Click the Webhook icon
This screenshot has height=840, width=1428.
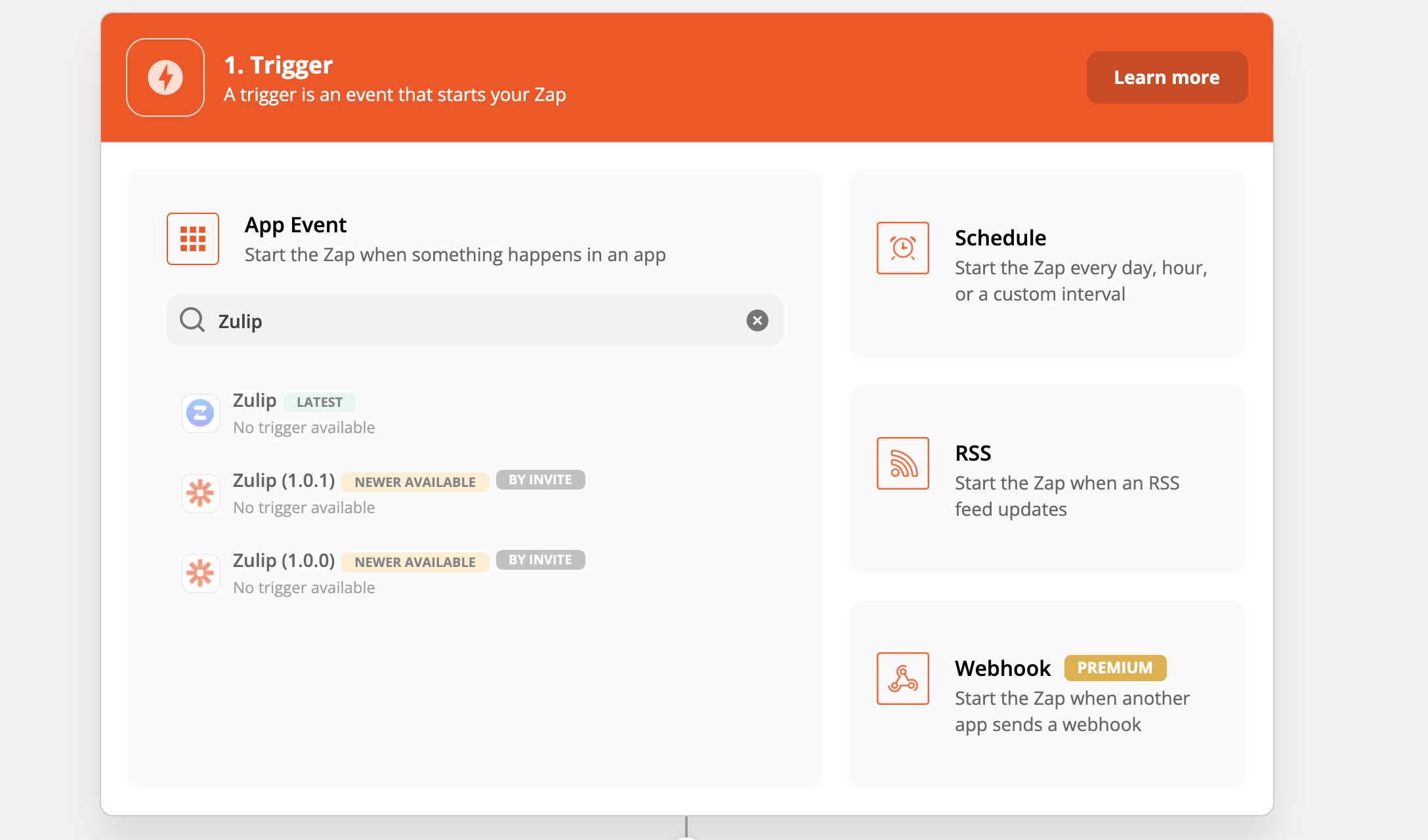coord(902,679)
